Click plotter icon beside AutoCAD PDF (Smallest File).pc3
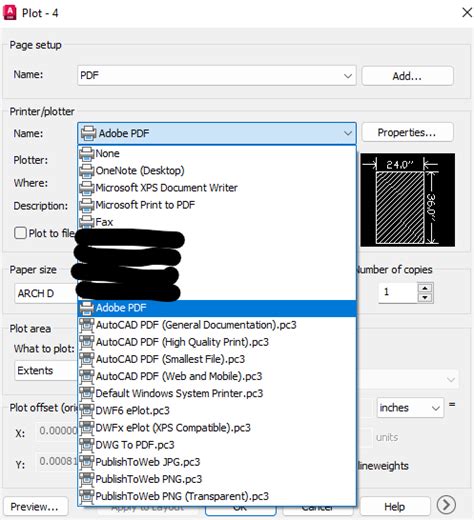This screenshot has width=474, height=520. point(87,359)
